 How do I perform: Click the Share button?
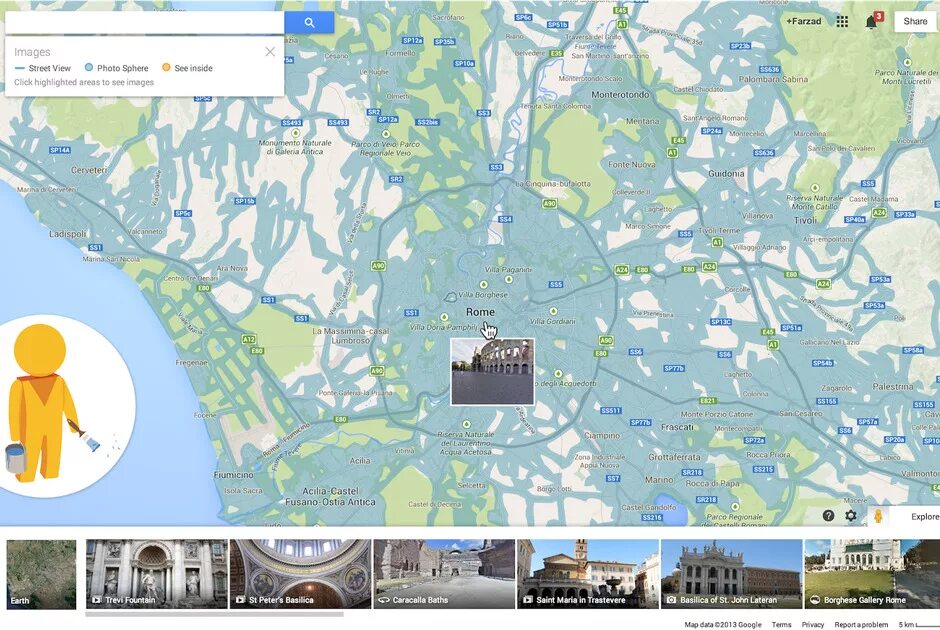coord(915,21)
